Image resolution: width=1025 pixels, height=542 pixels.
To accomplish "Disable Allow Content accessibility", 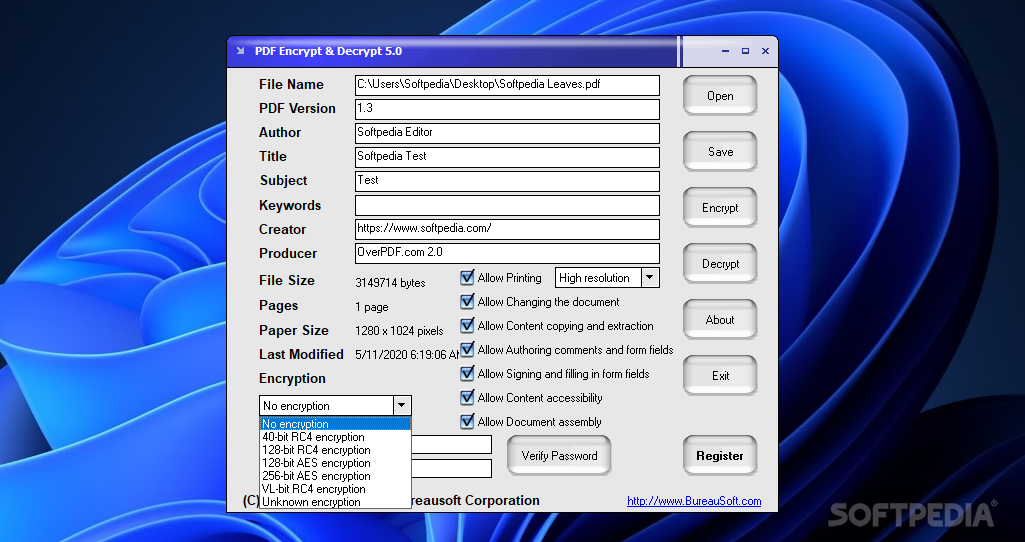I will tap(467, 398).
